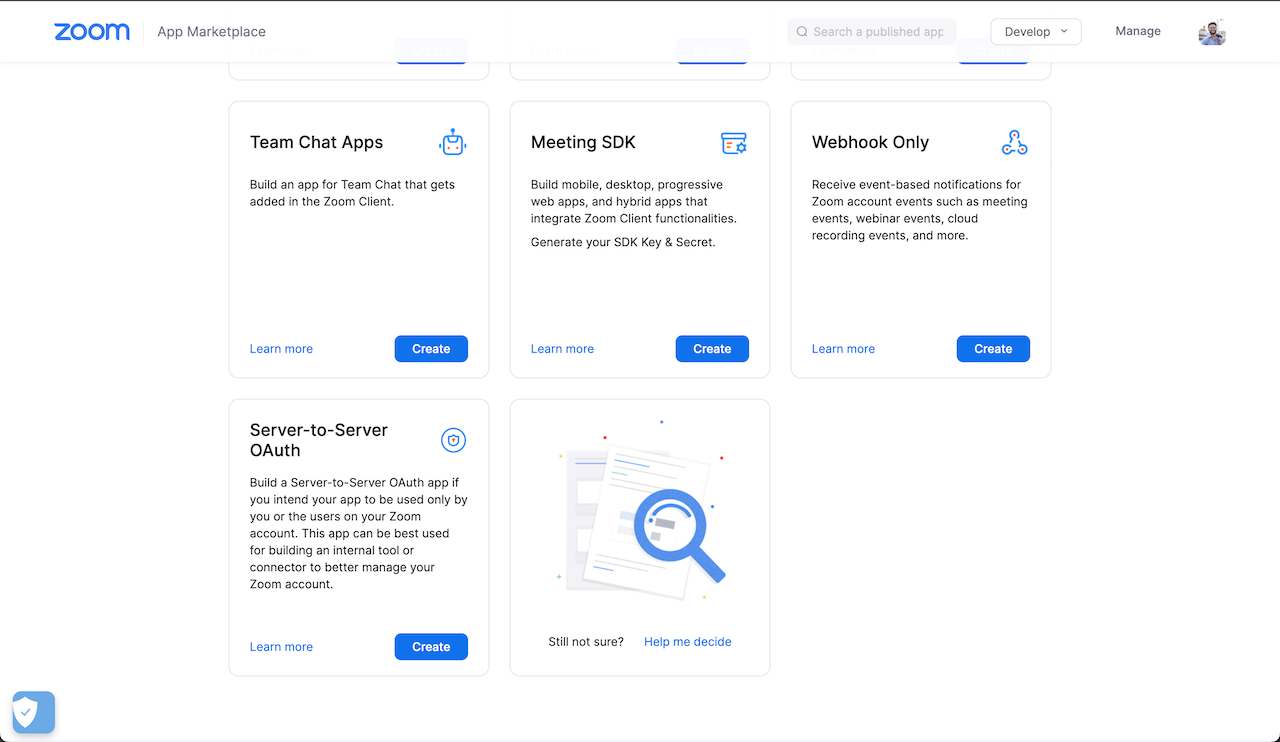Open the blue shield privacy badge
Viewport: 1280px width, 742px height.
[x=34, y=712]
